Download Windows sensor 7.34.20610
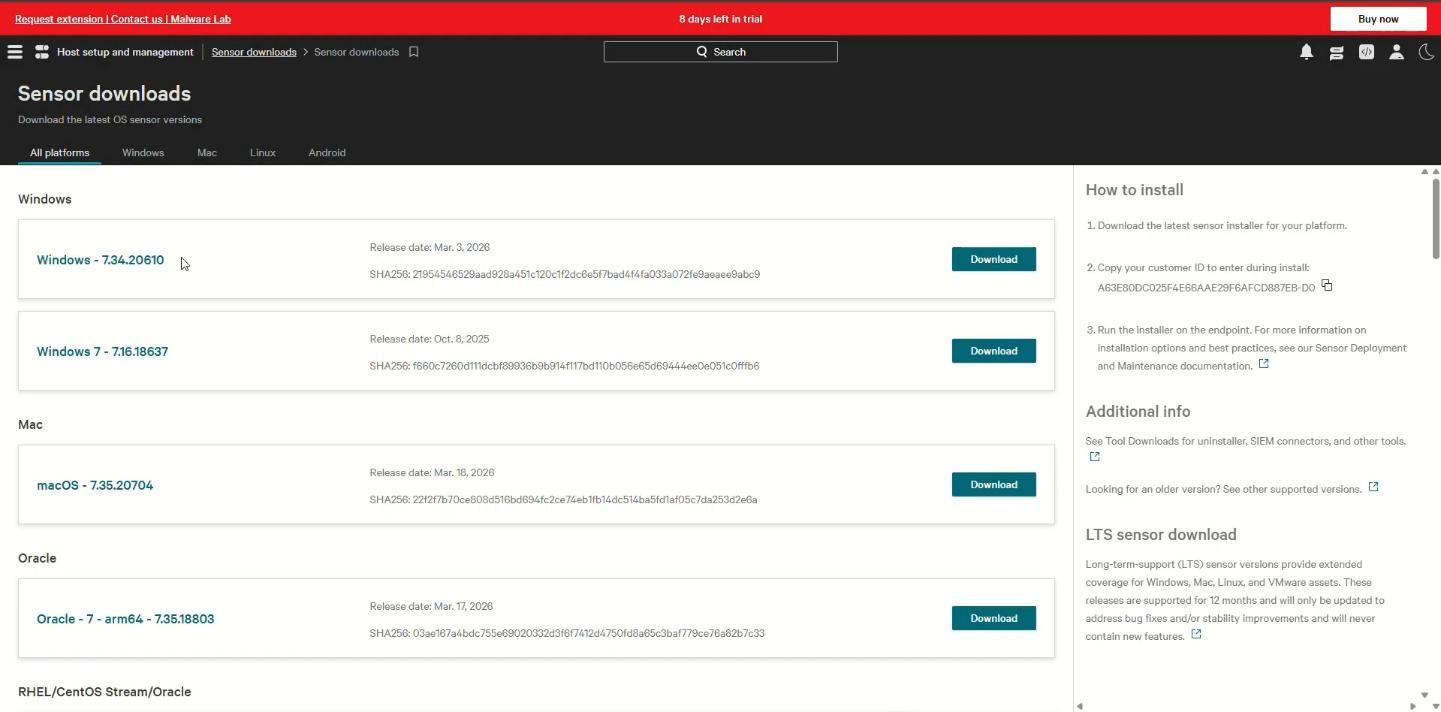1441x712 pixels. pos(994,259)
